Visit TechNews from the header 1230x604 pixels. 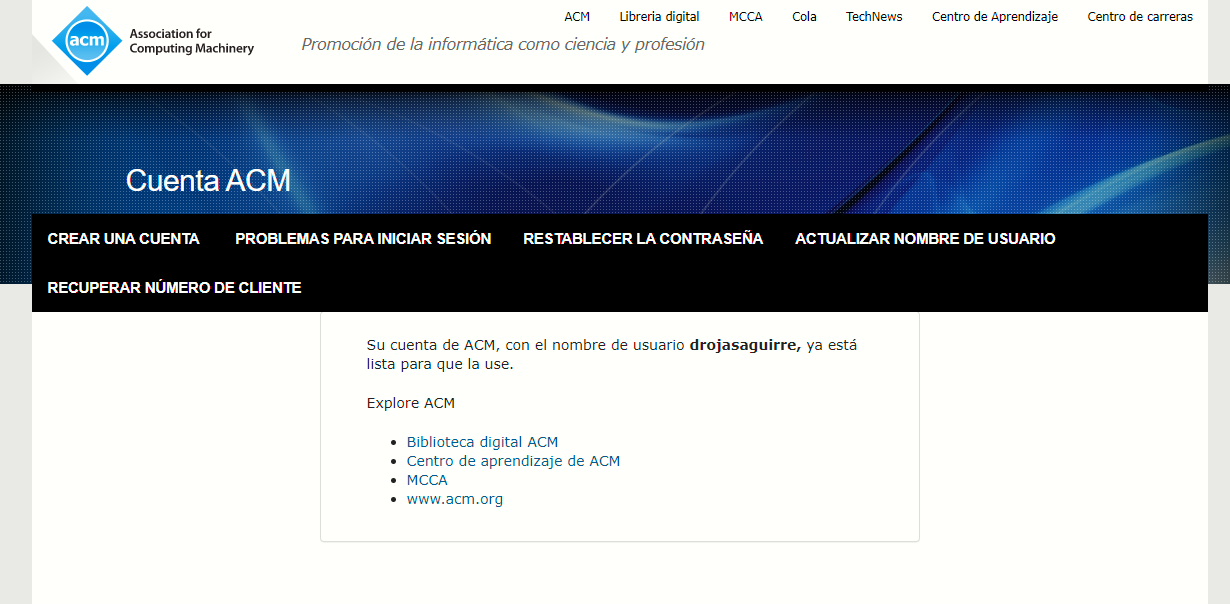874,17
